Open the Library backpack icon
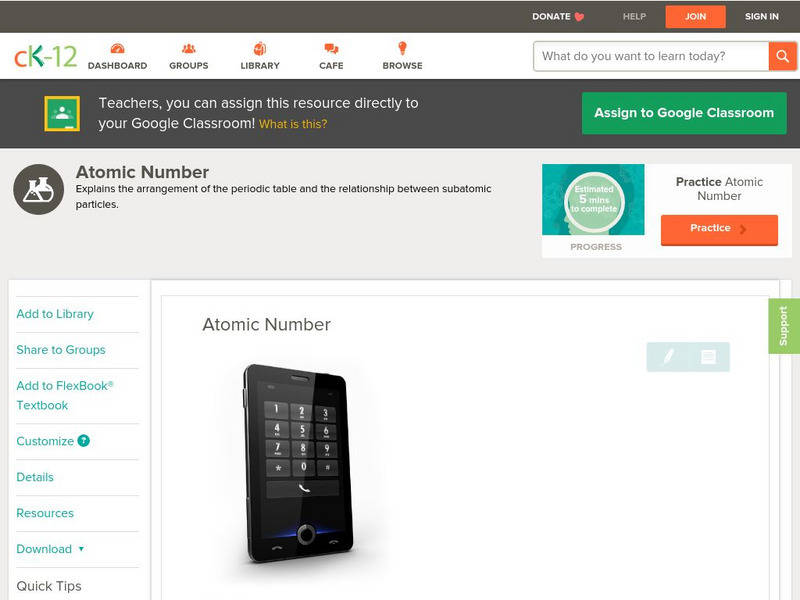 point(260,48)
